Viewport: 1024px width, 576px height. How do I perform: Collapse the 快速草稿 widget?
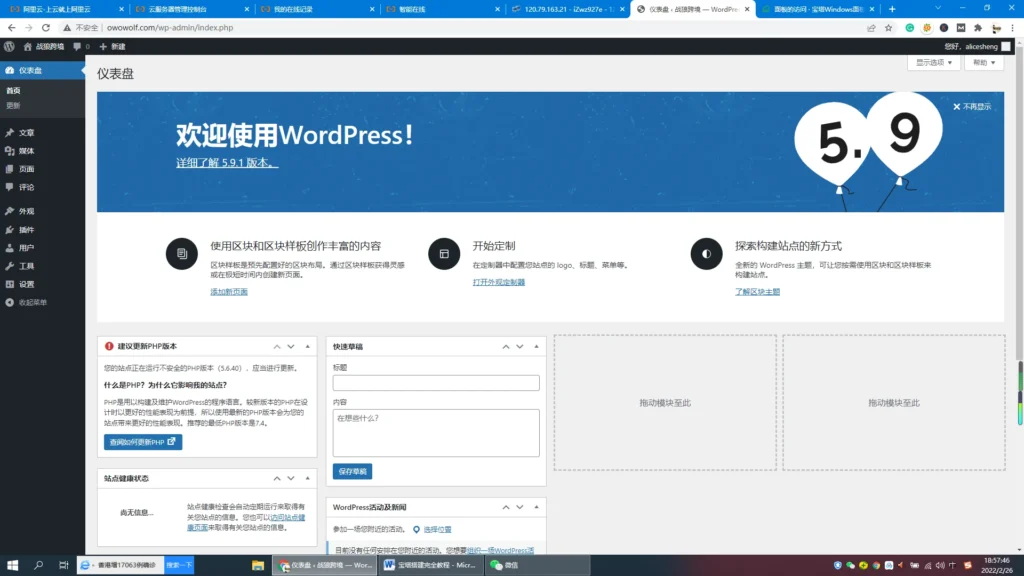[x=536, y=347]
